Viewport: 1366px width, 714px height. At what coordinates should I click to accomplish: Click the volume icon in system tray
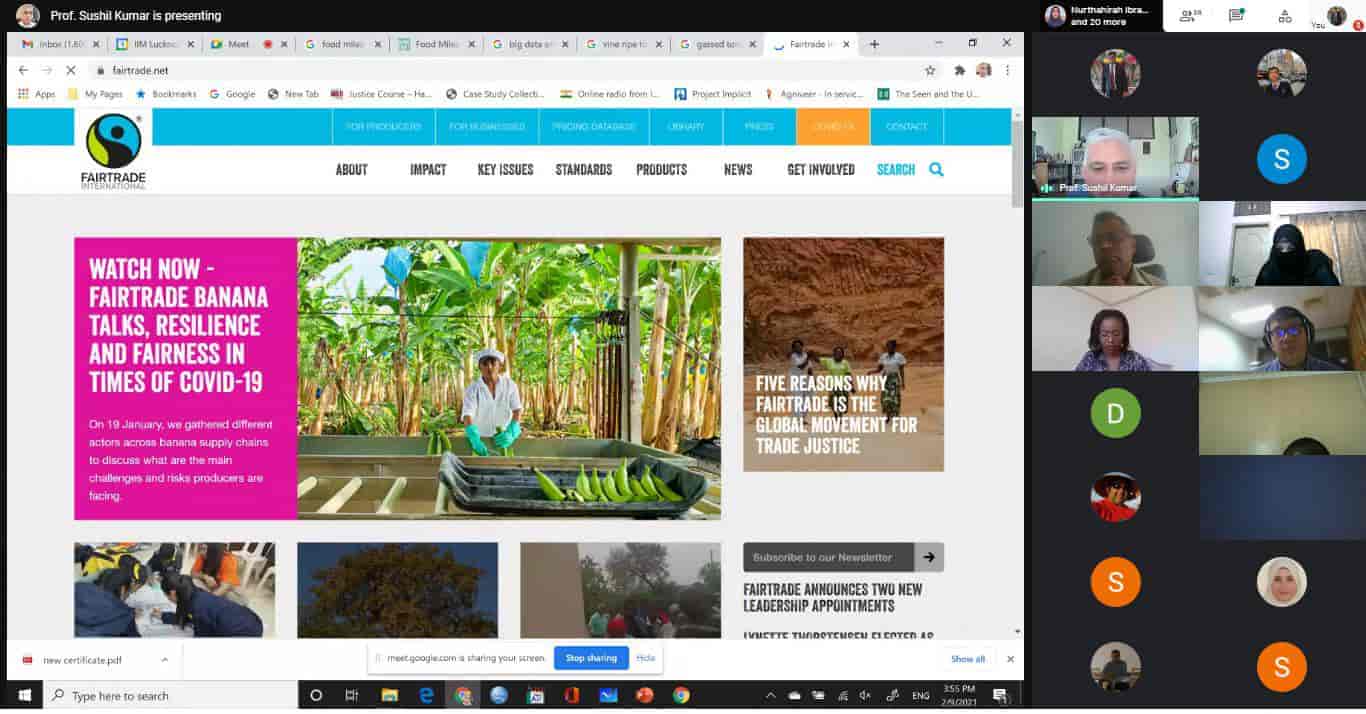pos(866,695)
